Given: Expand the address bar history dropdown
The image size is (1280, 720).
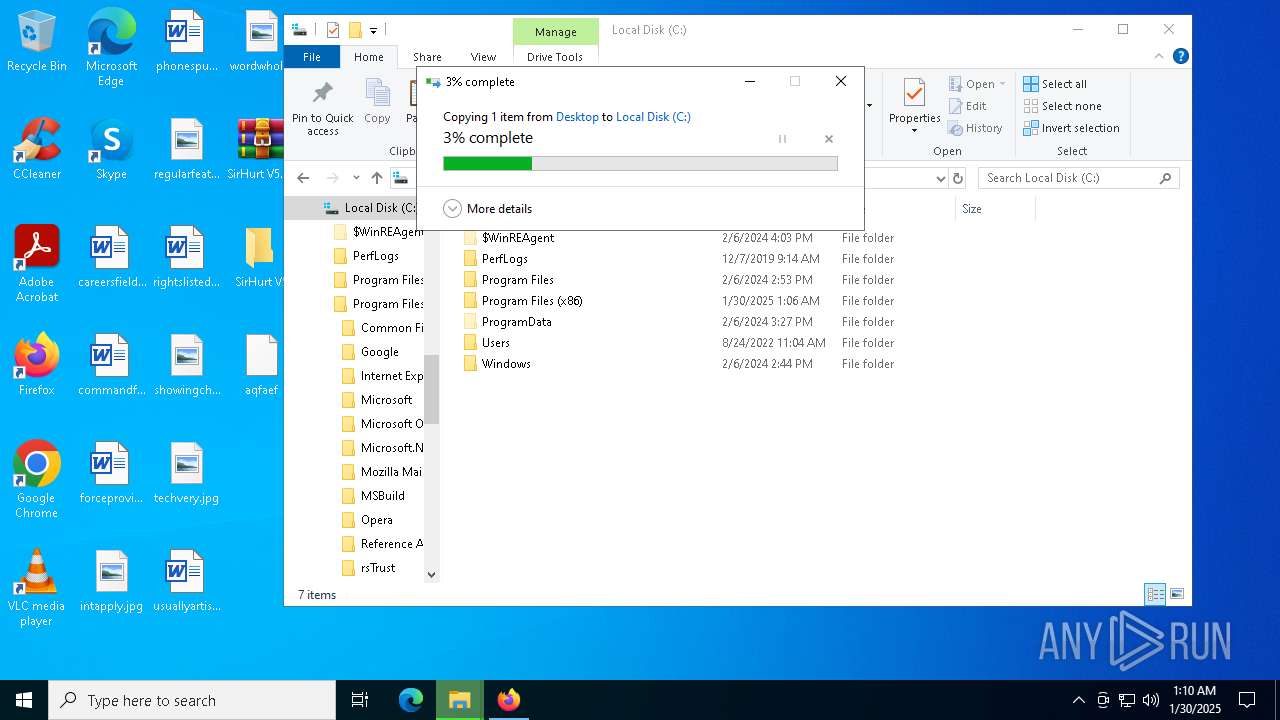Looking at the screenshot, I should coord(940,178).
